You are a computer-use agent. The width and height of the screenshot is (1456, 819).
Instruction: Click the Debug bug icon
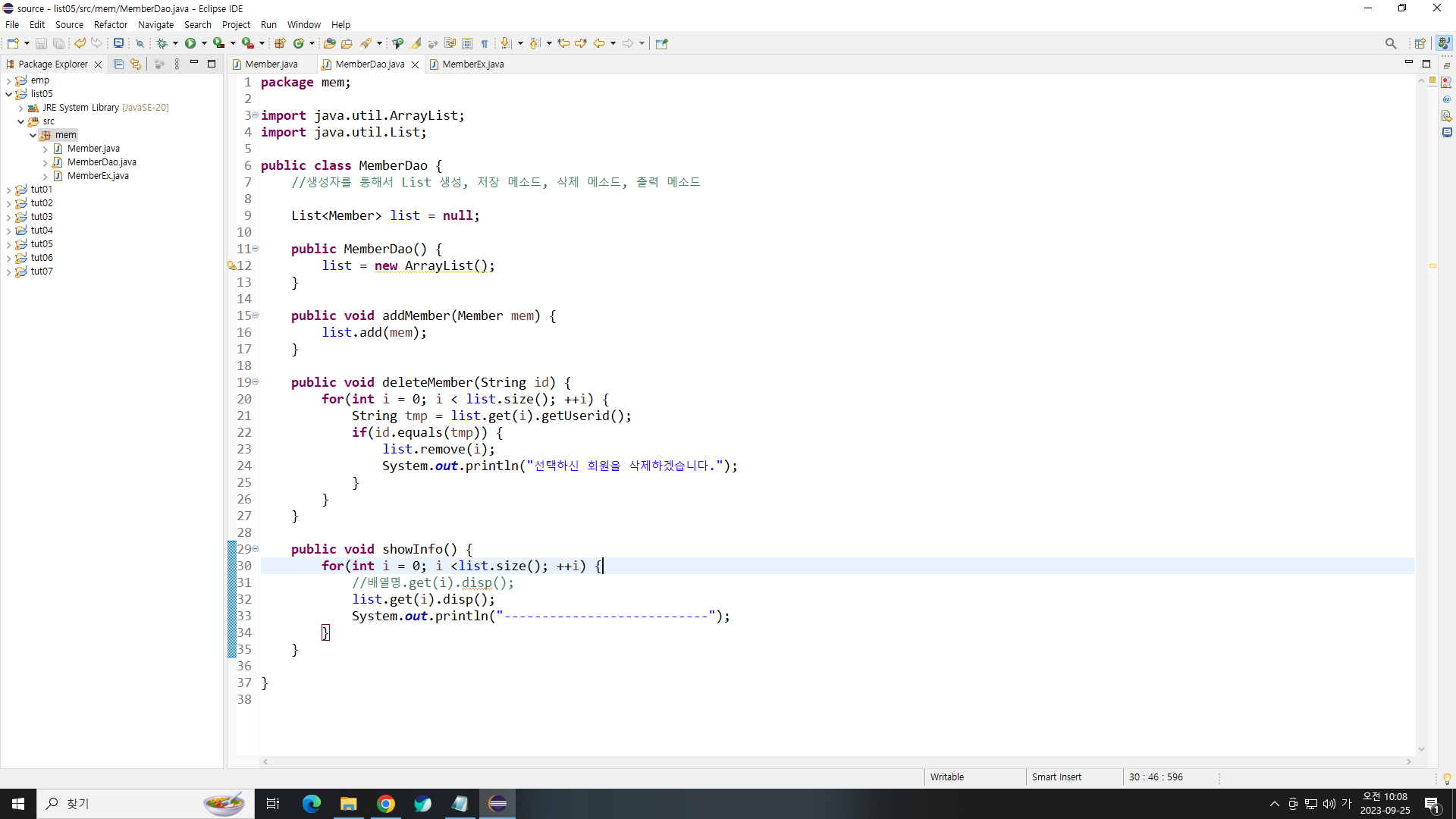point(162,43)
